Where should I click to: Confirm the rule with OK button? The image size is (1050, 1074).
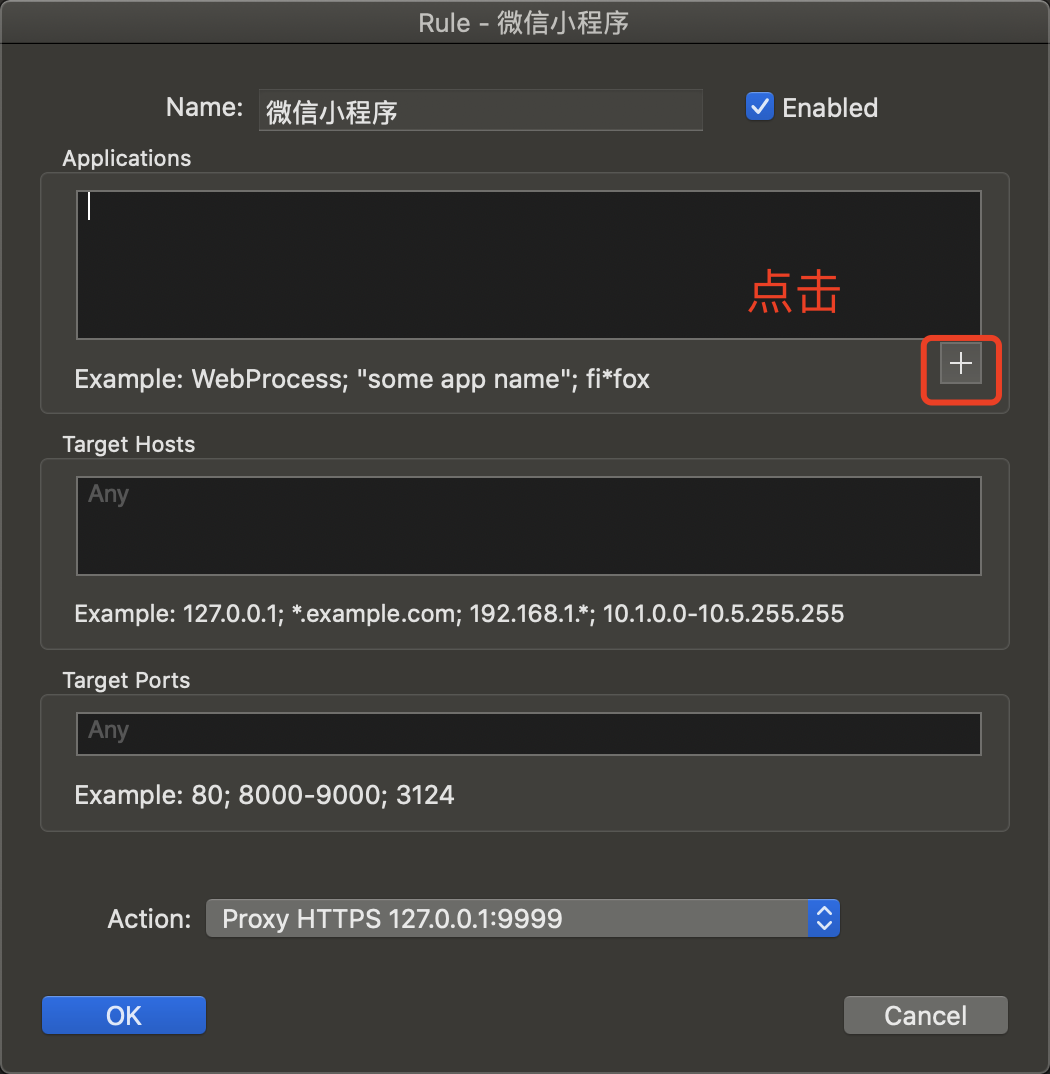coord(124,1015)
